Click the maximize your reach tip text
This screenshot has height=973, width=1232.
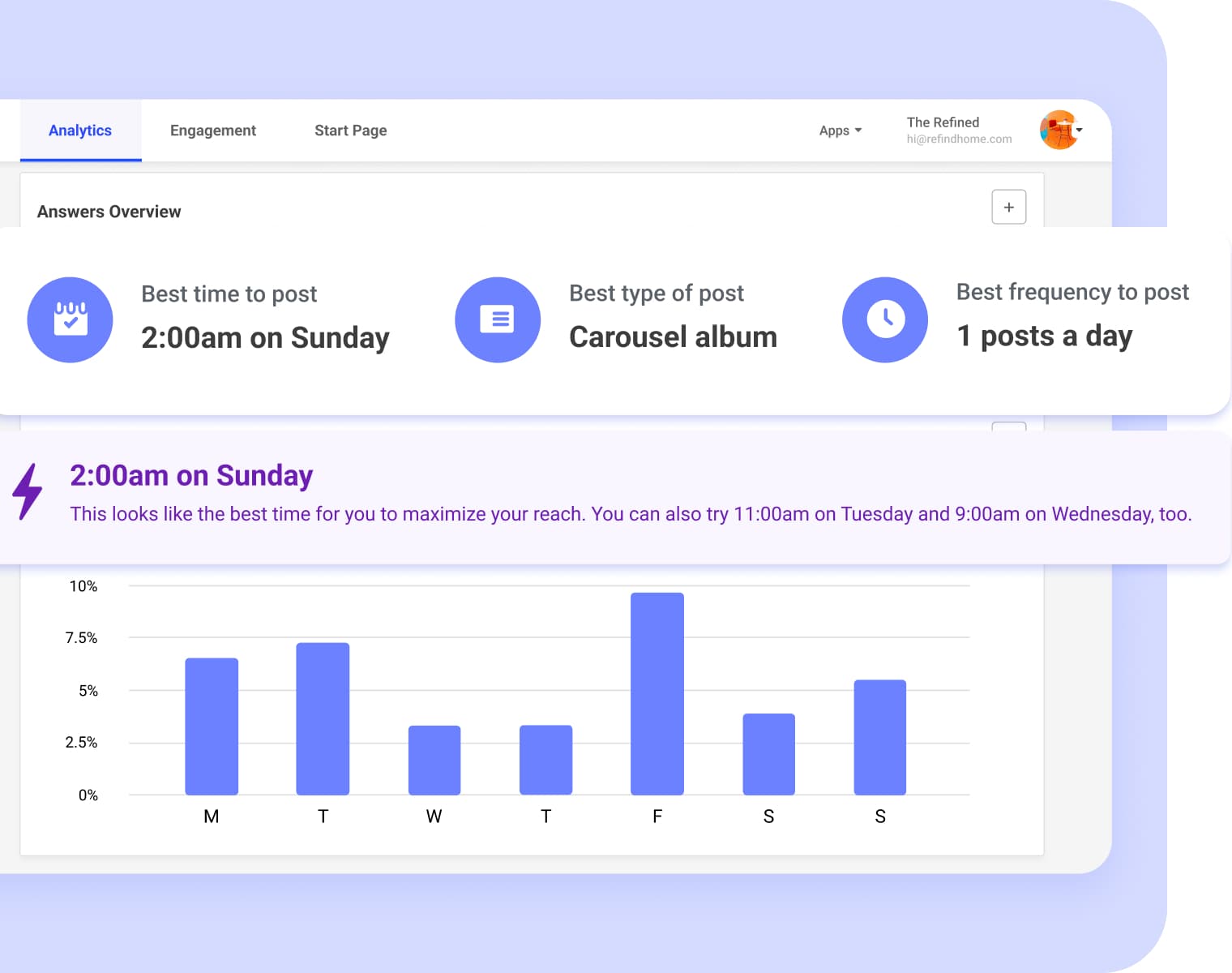coord(631,514)
